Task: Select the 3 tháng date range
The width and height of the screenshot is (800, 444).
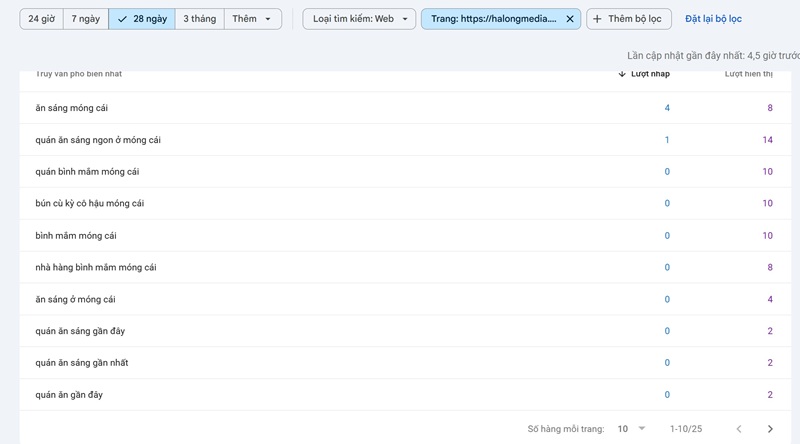Action: tap(201, 19)
